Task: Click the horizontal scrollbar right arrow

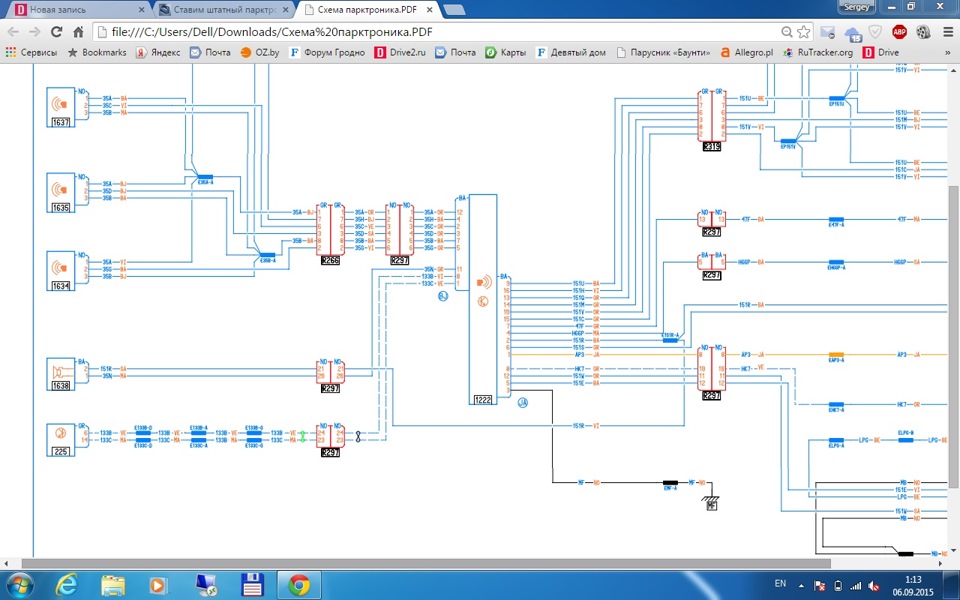Action: click(942, 563)
